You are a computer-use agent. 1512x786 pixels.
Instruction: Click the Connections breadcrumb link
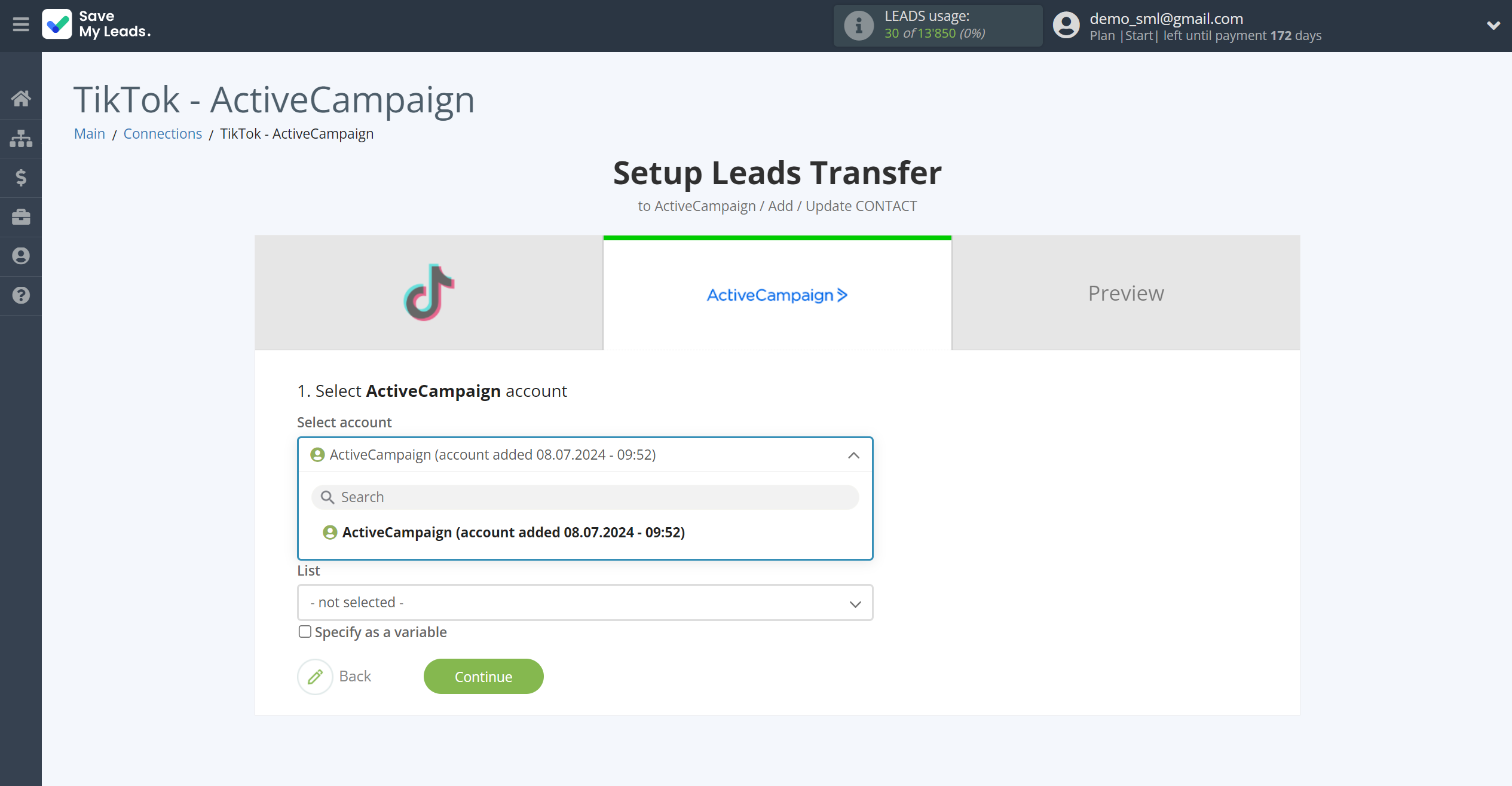pyautogui.click(x=163, y=133)
